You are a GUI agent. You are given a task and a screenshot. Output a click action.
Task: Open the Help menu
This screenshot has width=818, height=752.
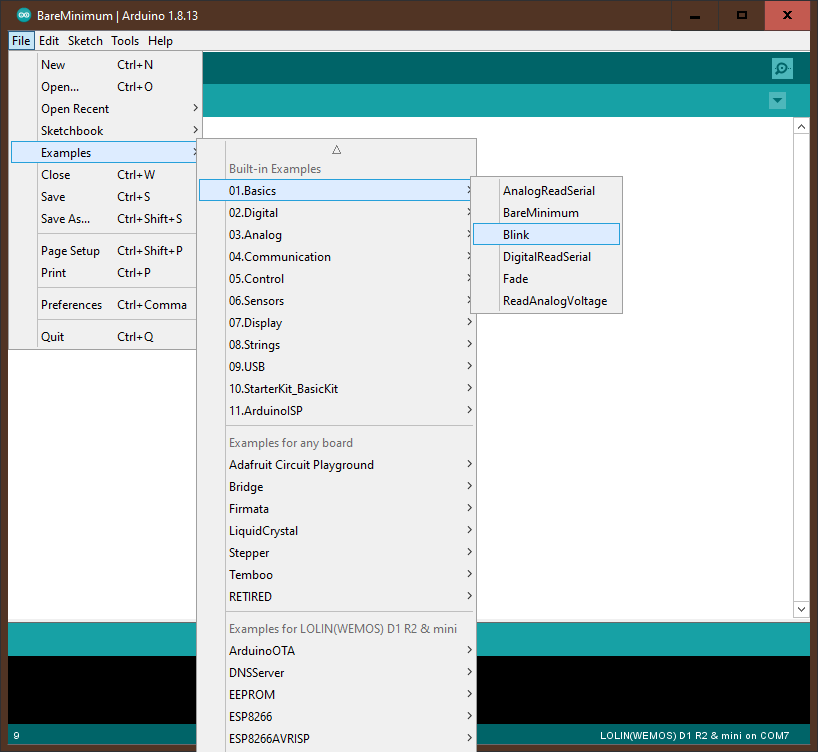(160, 41)
